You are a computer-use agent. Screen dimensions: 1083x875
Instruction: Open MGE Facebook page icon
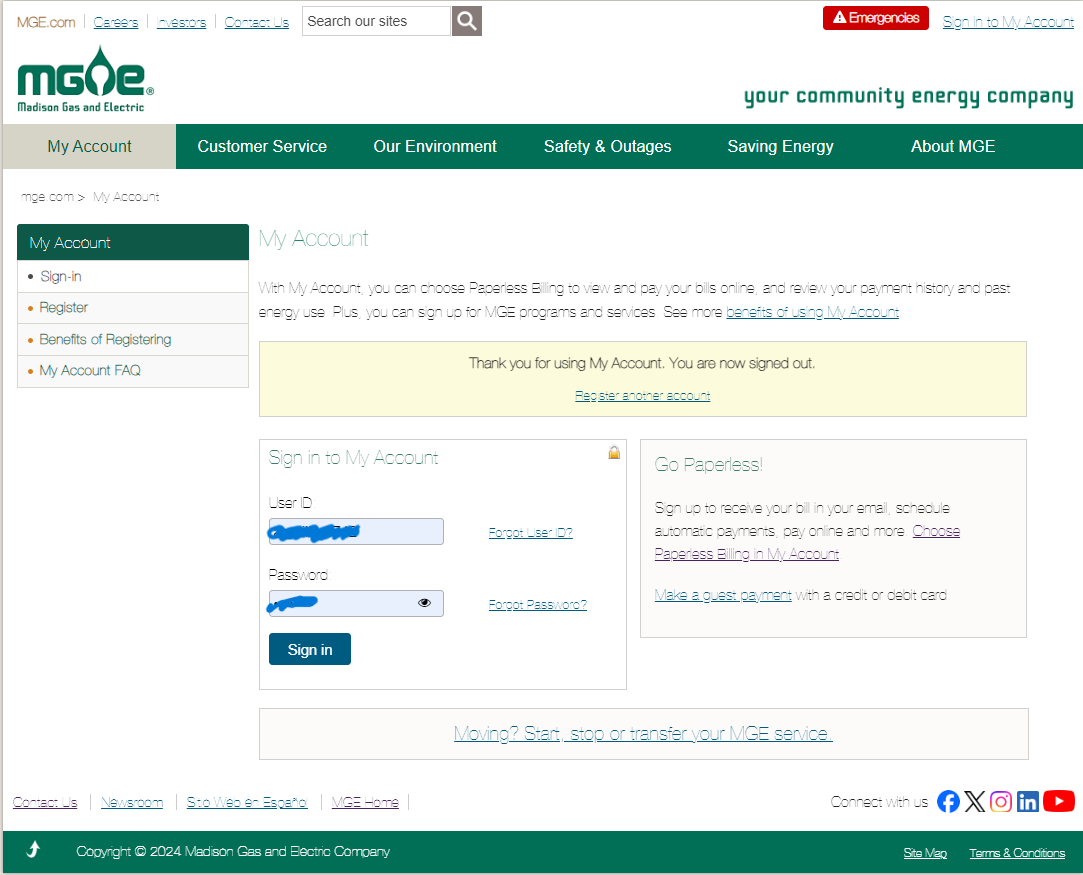click(x=948, y=801)
